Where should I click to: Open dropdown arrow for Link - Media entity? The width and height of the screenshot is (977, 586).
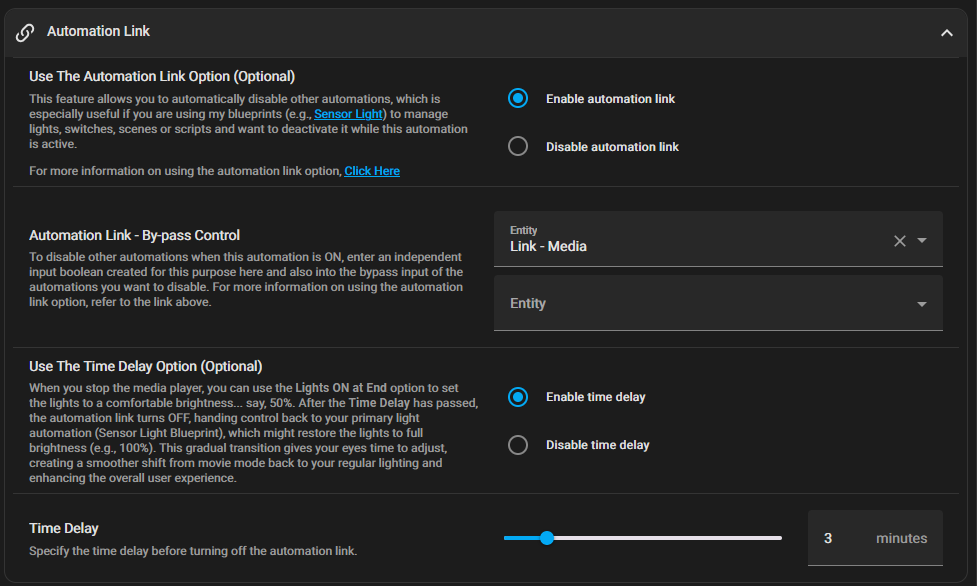[x=922, y=241]
